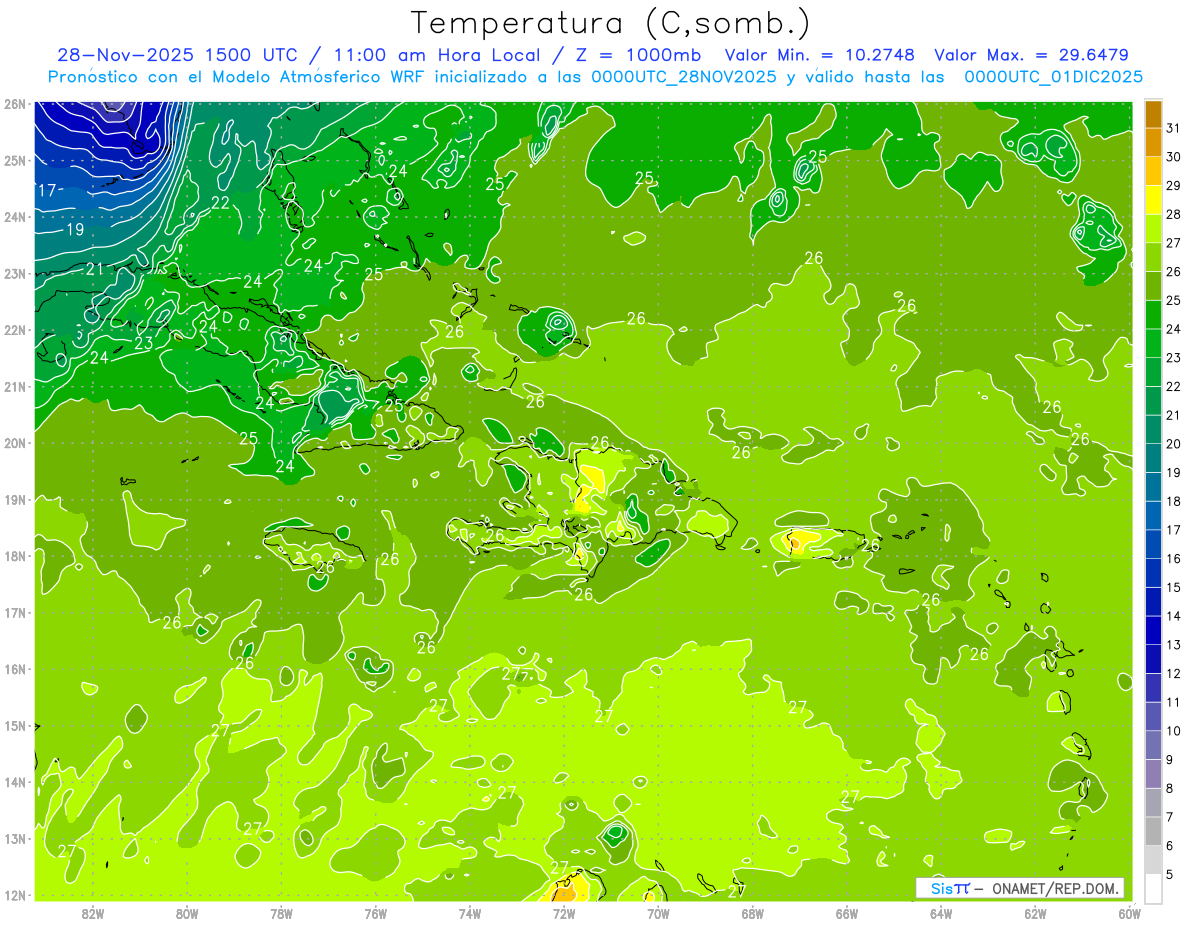Click the 74W longitude label
This screenshot has width=1200, height=927.
pos(469,913)
